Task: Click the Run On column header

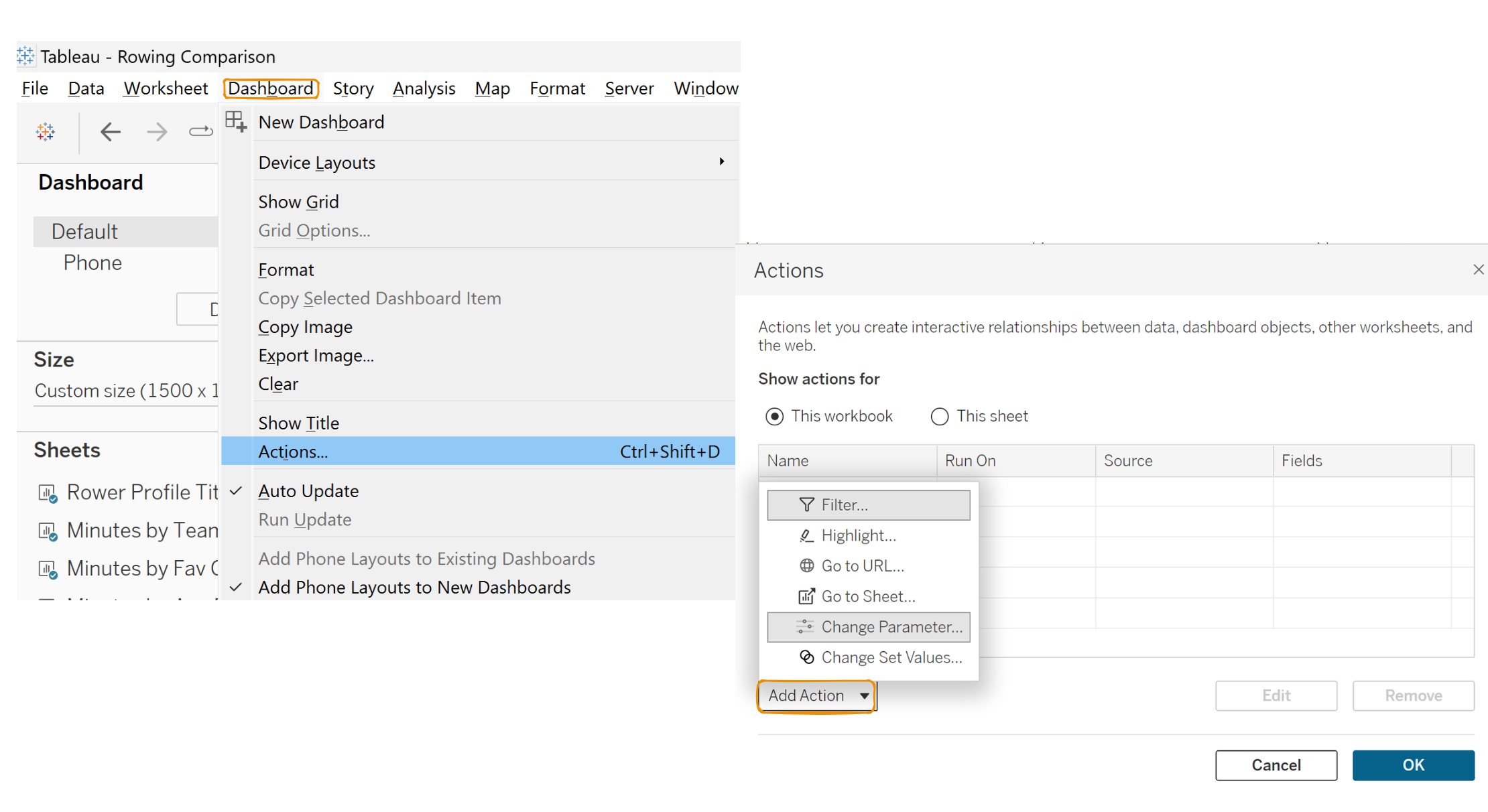Action: click(x=1016, y=461)
